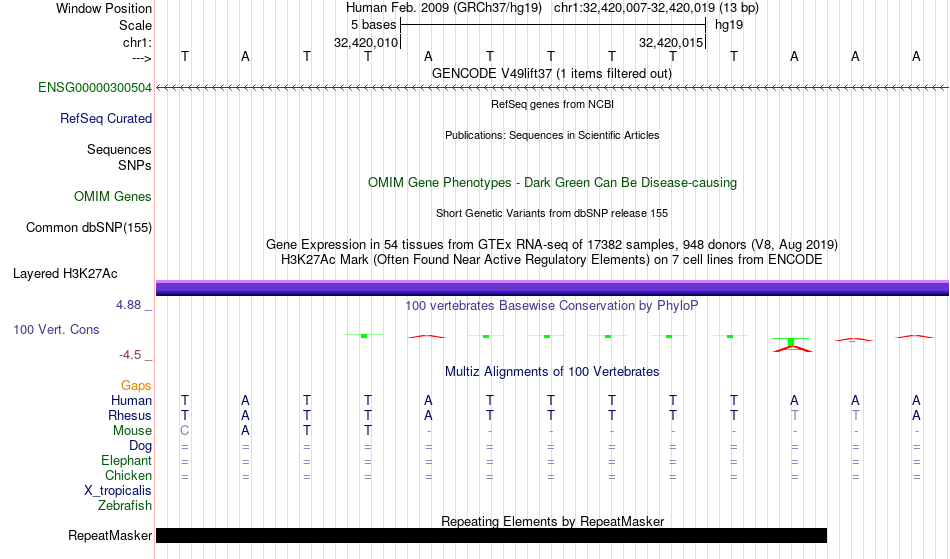Click the GENCODE V49lift37 track title
950x559 pixels.
(551, 74)
